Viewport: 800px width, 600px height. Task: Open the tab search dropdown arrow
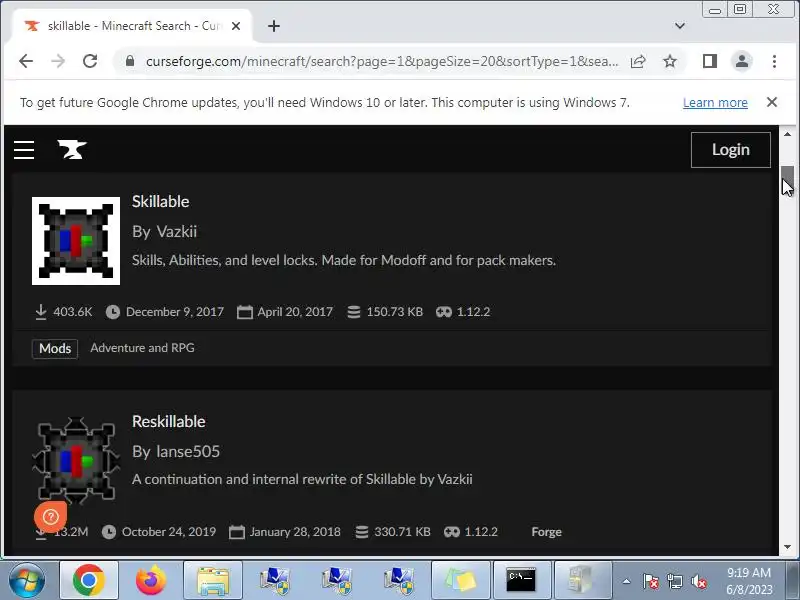pos(680,26)
